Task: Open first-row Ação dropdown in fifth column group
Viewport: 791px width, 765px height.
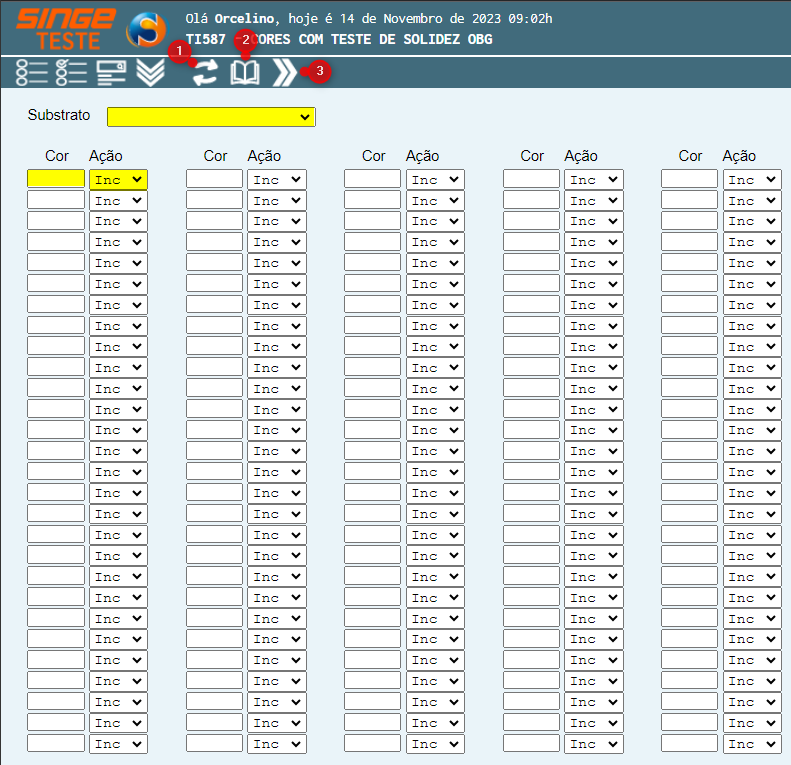Action: 752,180
